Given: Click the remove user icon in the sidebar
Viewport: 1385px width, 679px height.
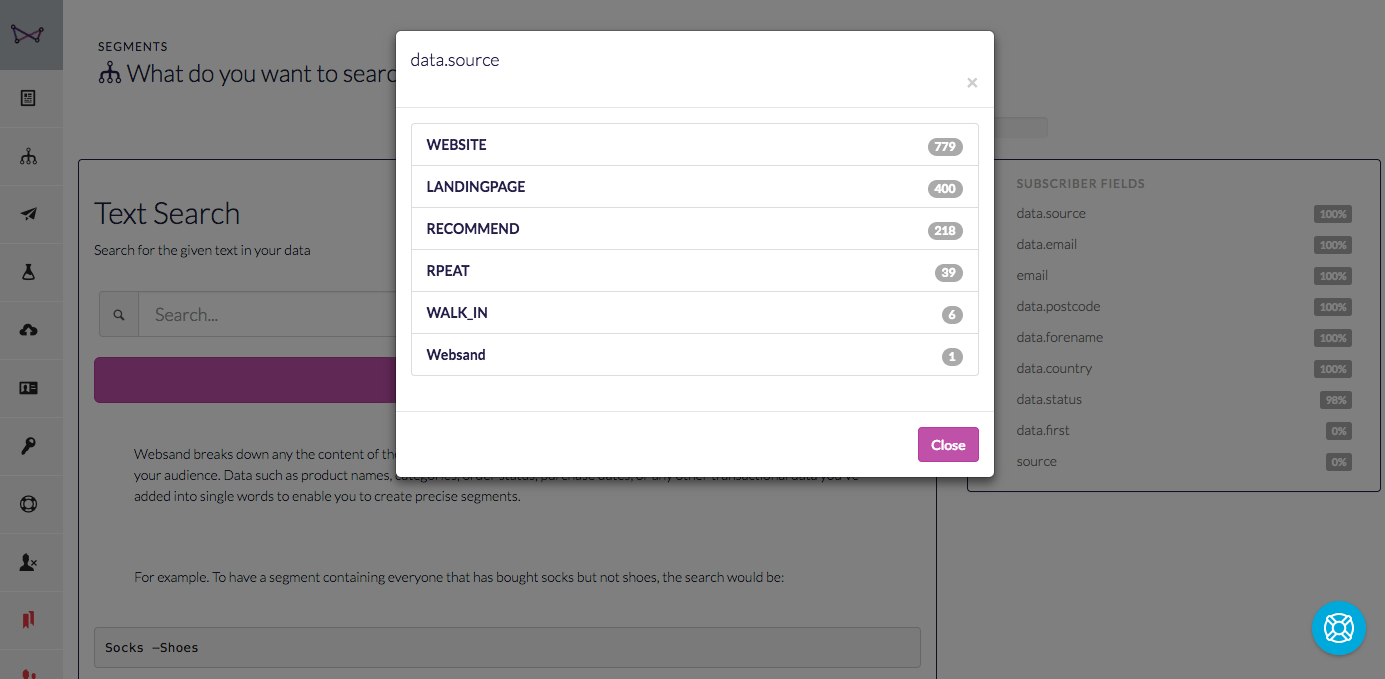Looking at the screenshot, I should click(28, 563).
